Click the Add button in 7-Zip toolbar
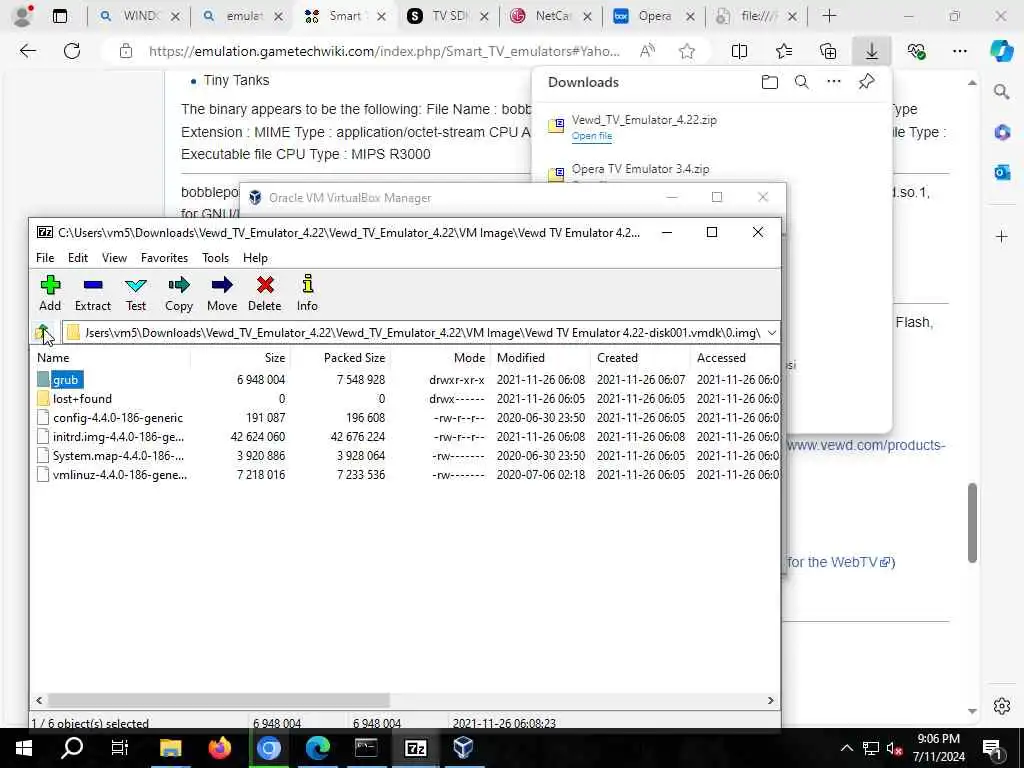Screen dimensions: 1024x768 pos(50,293)
